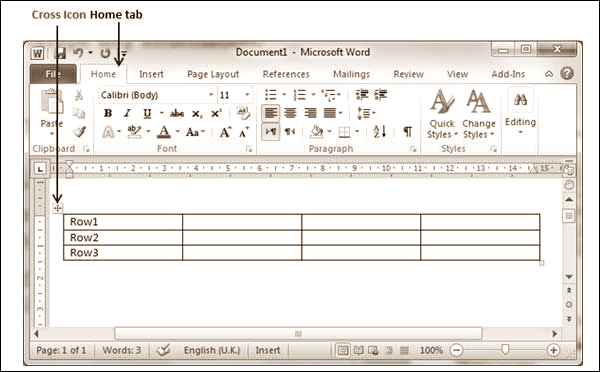Toggle Underline formatting
Screen dimensions: 600x372
point(147,114)
